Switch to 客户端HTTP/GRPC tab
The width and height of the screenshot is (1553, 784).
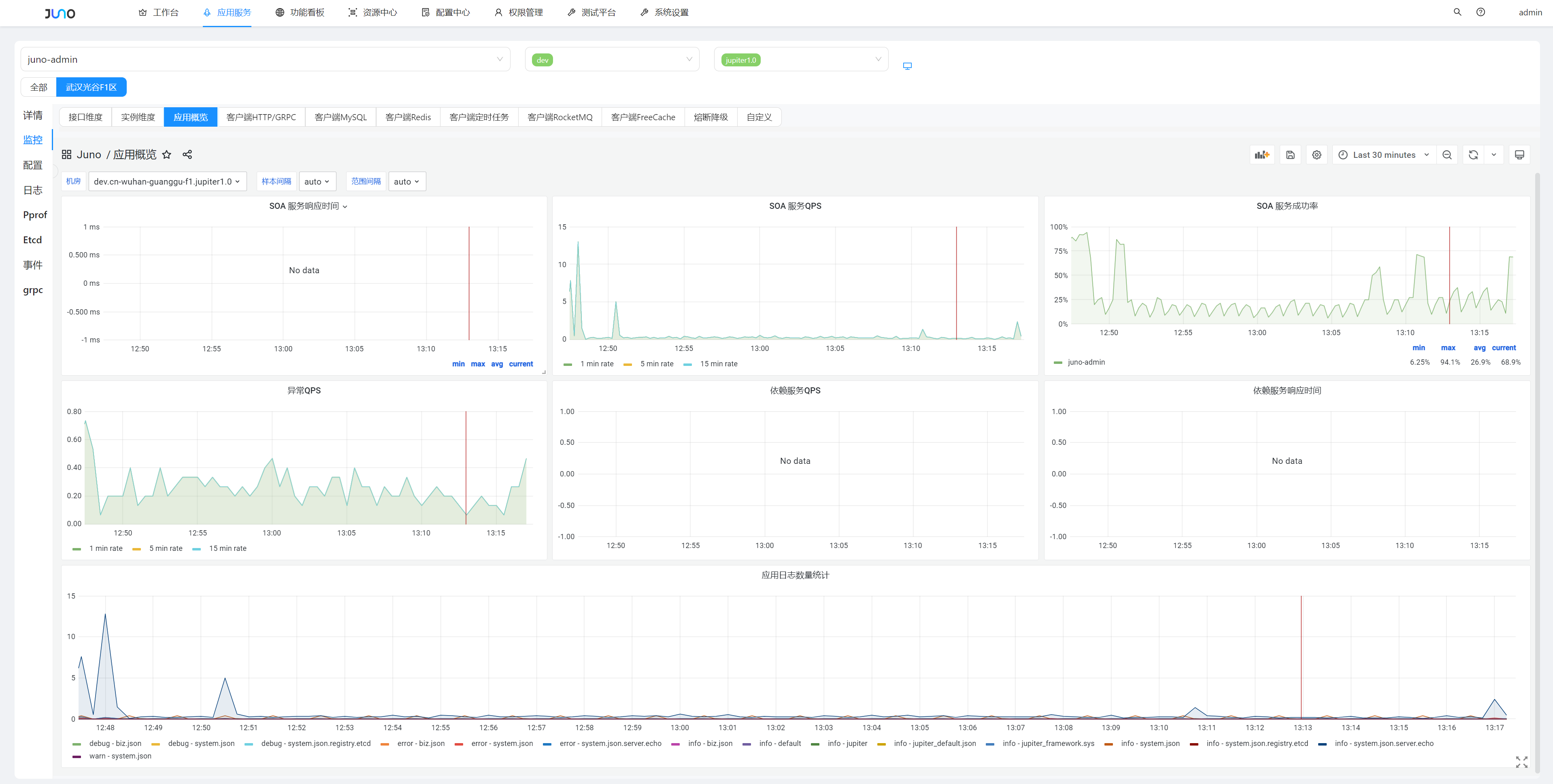click(261, 117)
